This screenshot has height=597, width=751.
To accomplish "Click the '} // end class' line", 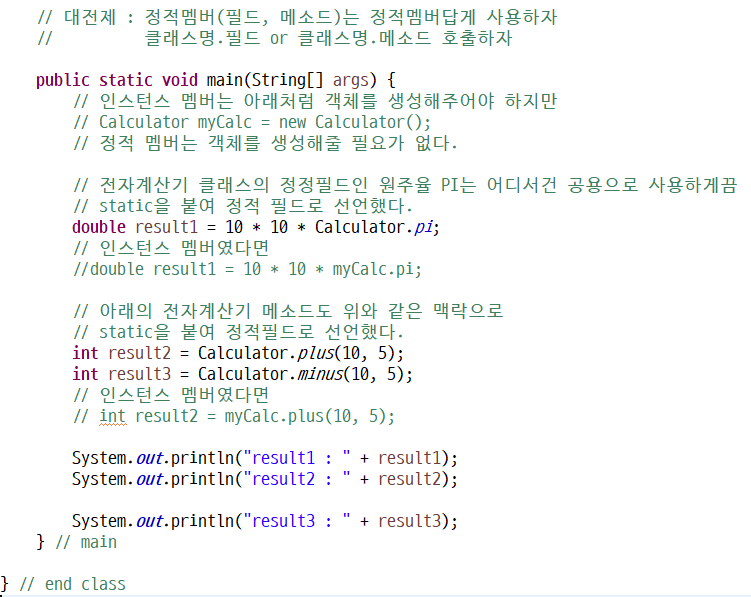I will click(63, 584).
